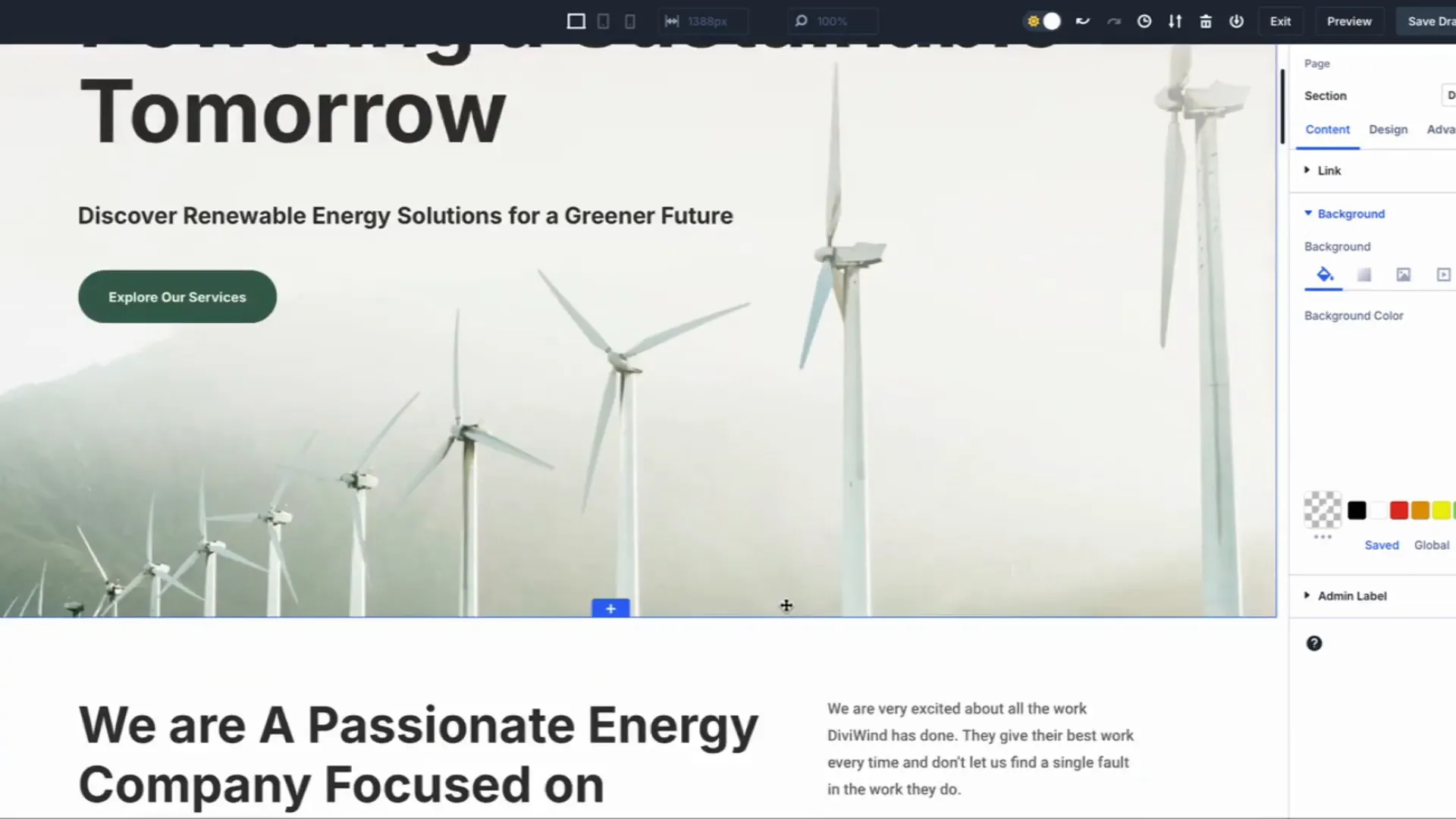1456x819 pixels.
Task: Switch to phone view icon
Action: [629, 21]
